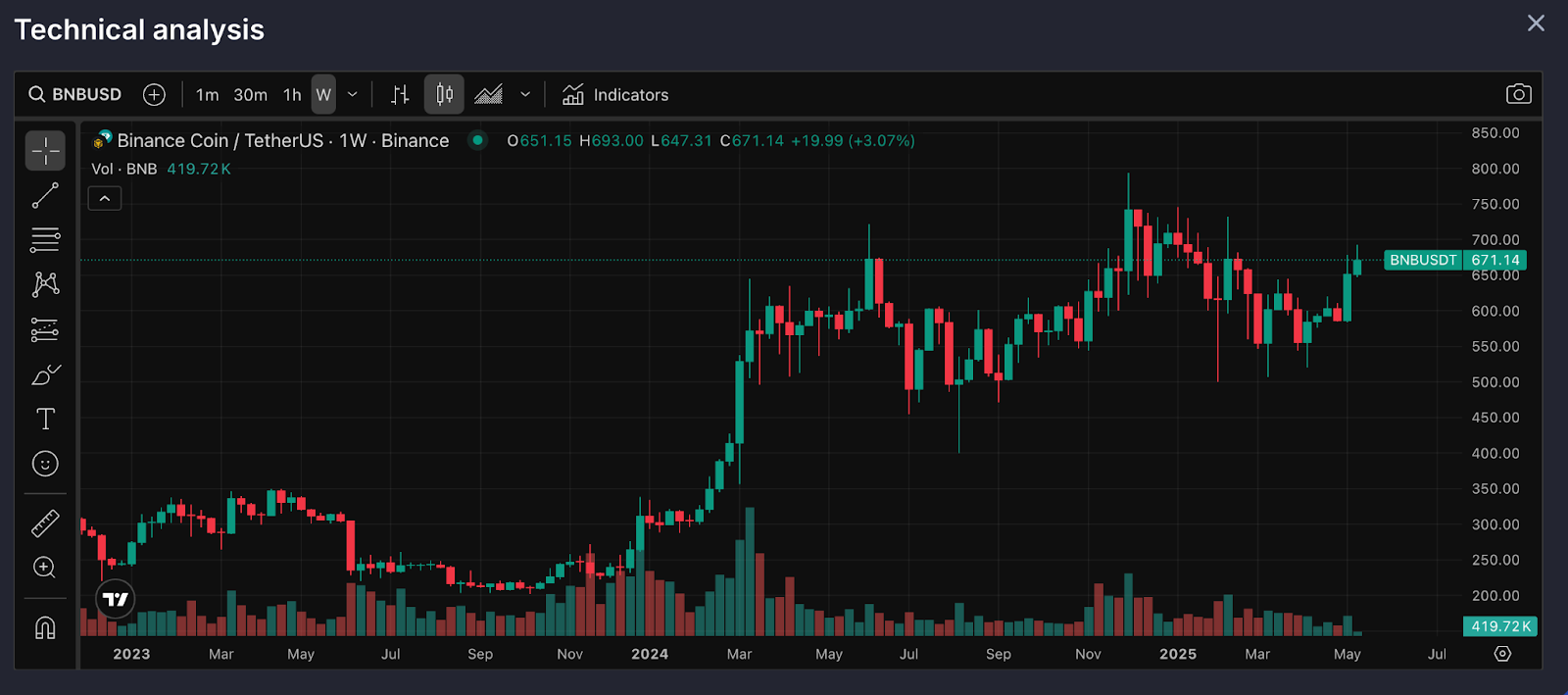This screenshot has height=695, width=1568.
Task: Click the 2024 label on time axis
Action: (650, 654)
